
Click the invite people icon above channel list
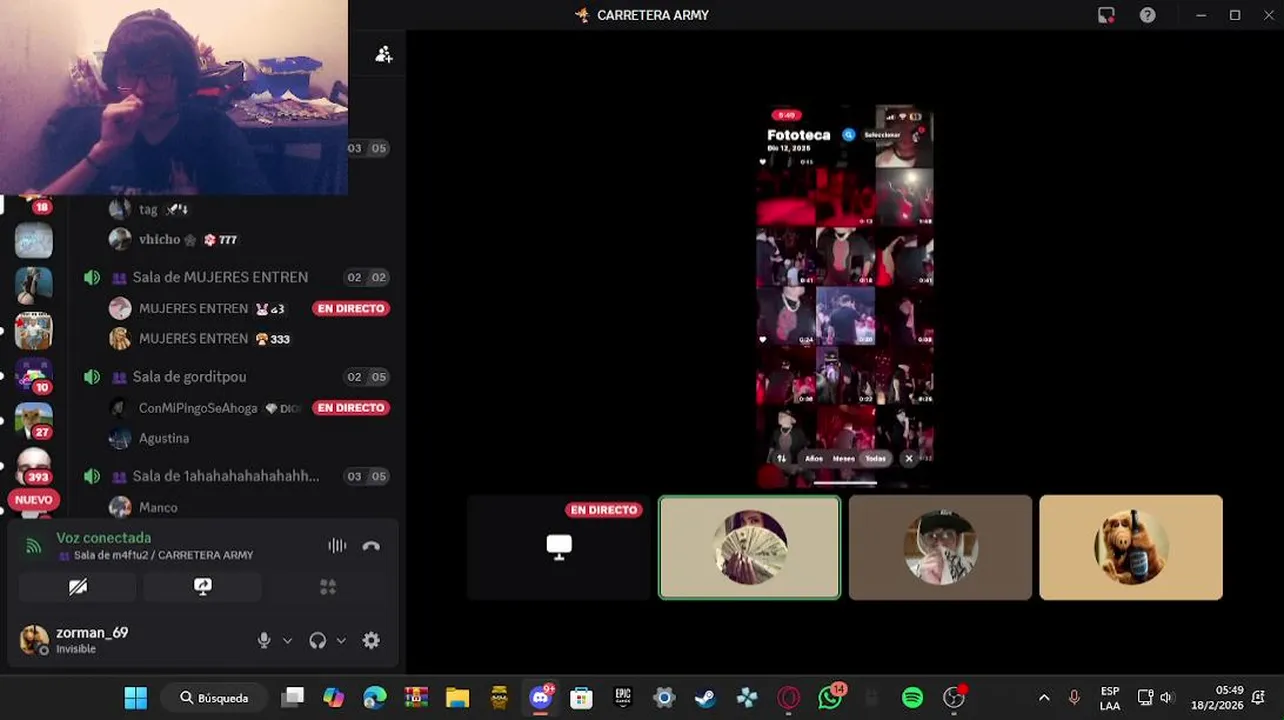point(384,54)
